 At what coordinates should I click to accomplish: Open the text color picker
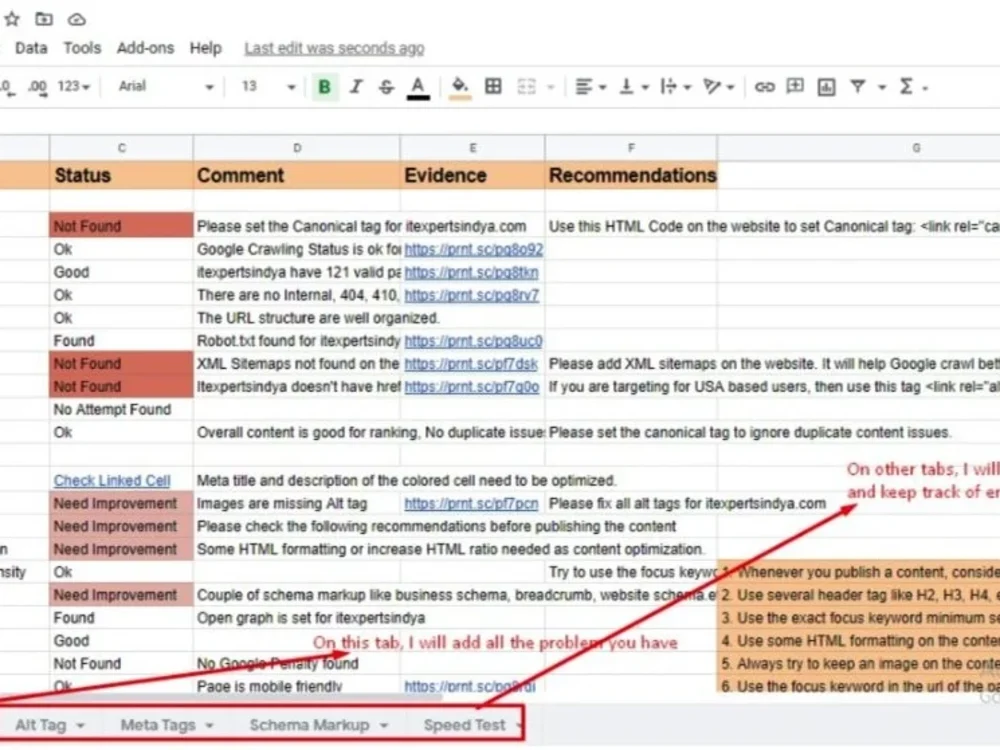(x=418, y=88)
